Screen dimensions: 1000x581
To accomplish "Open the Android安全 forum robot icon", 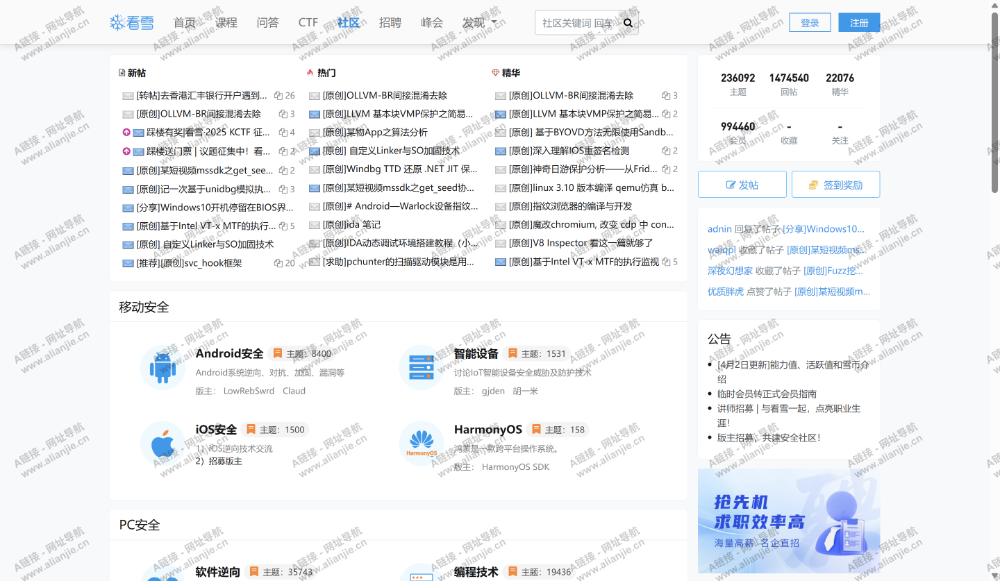I will (x=163, y=367).
